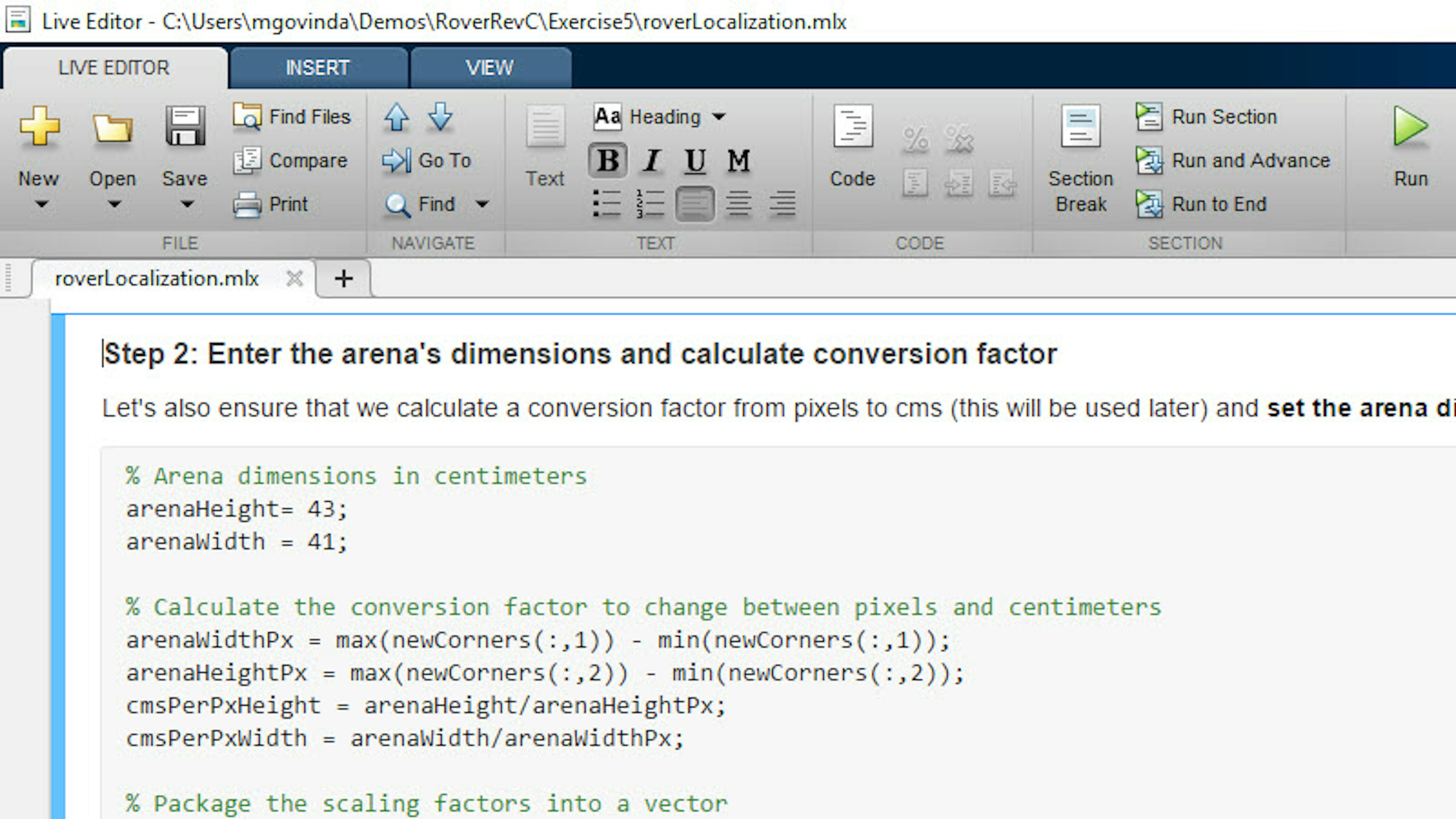The width and height of the screenshot is (1456, 819).
Task: Navigate up with the blue up arrow
Action: pyautogui.click(x=396, y=117)
